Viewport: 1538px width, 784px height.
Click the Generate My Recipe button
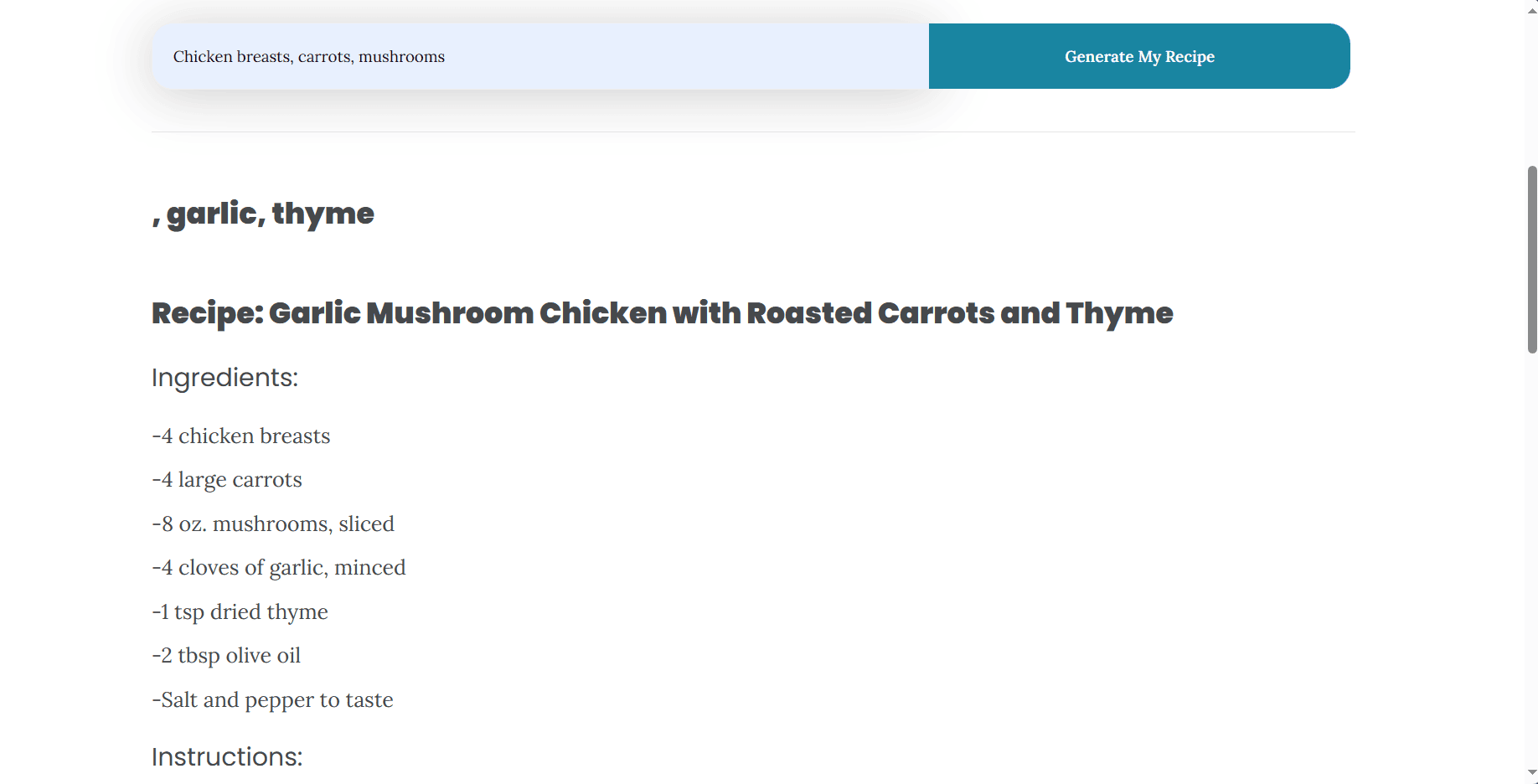coord(1138,56)
